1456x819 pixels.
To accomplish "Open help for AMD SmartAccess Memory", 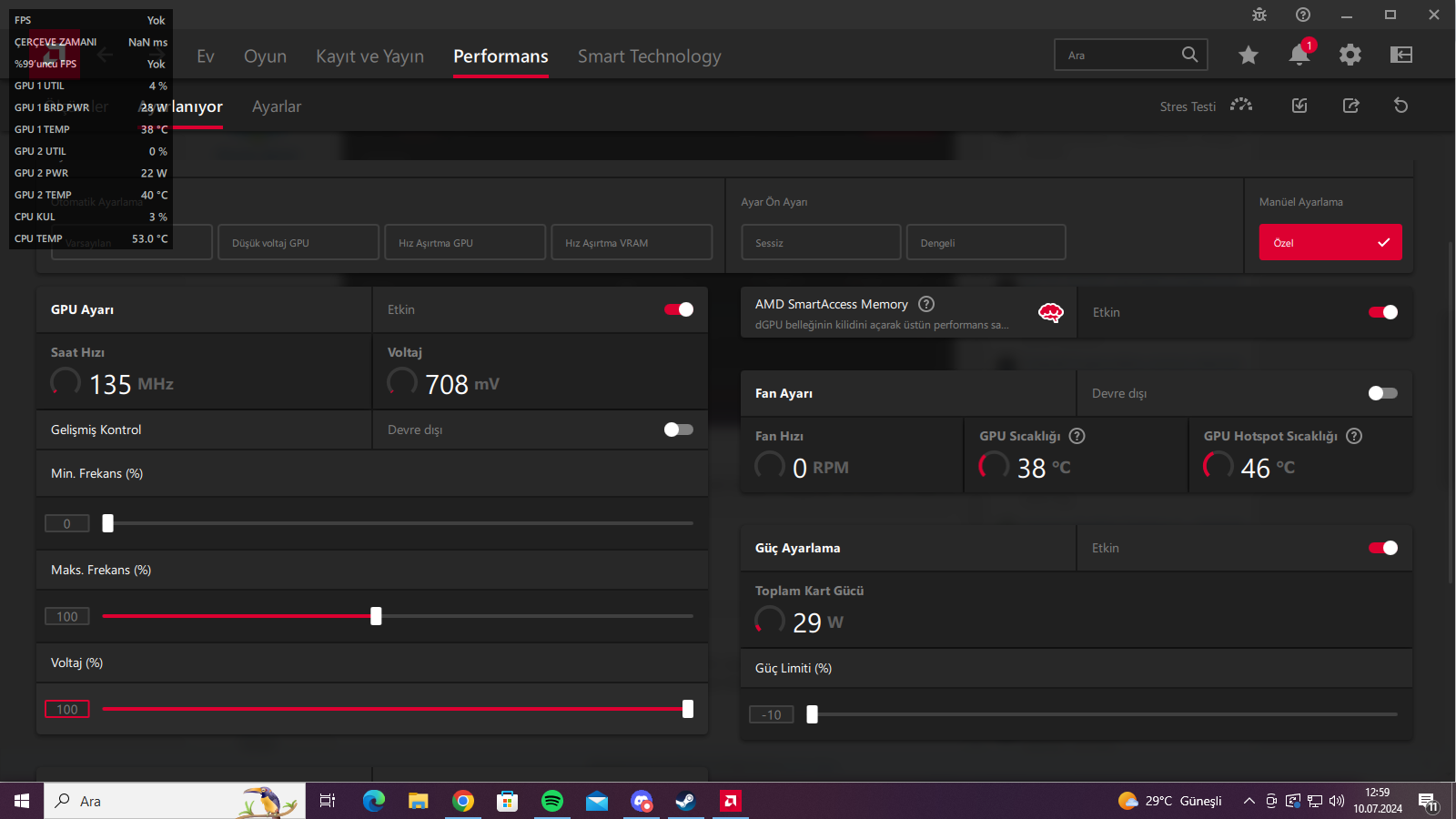I will pos(926,304).
